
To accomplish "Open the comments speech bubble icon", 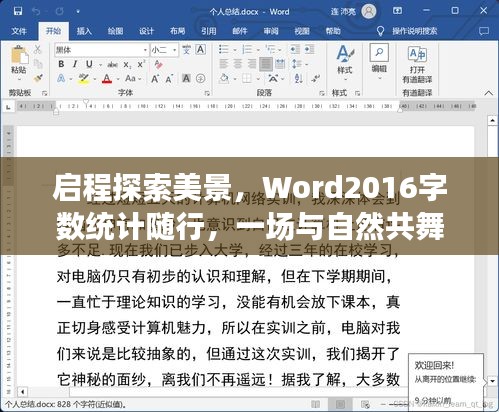I will point(484,31).
